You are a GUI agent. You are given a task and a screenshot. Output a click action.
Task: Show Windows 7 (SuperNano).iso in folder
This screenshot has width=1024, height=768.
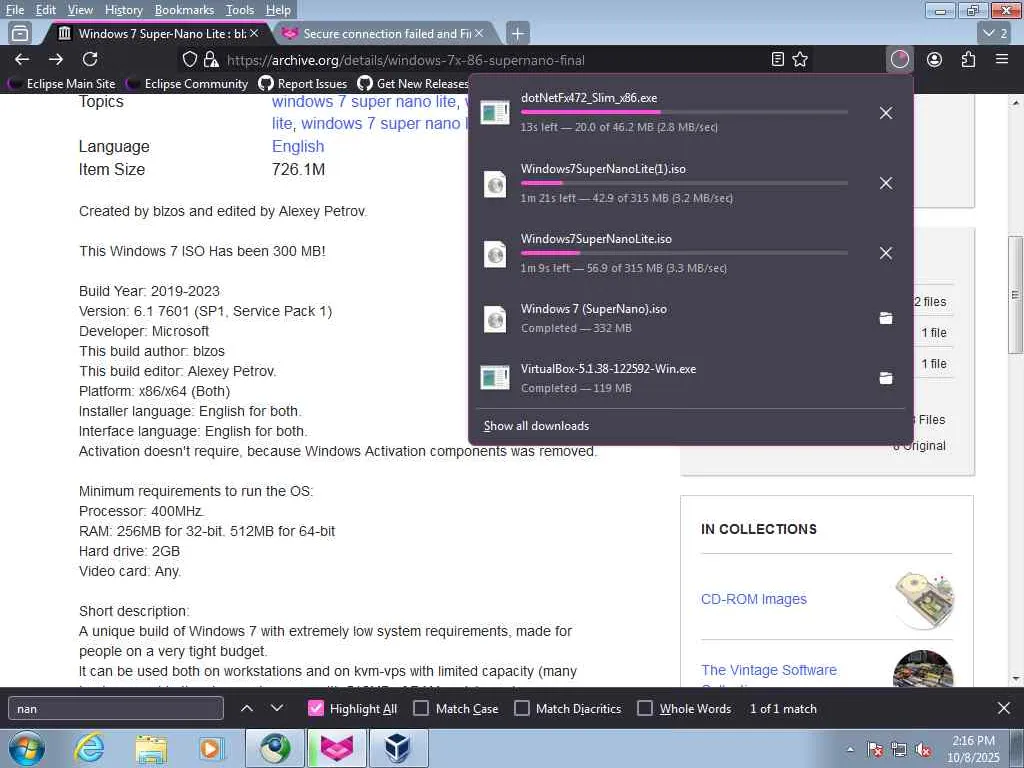886,318
